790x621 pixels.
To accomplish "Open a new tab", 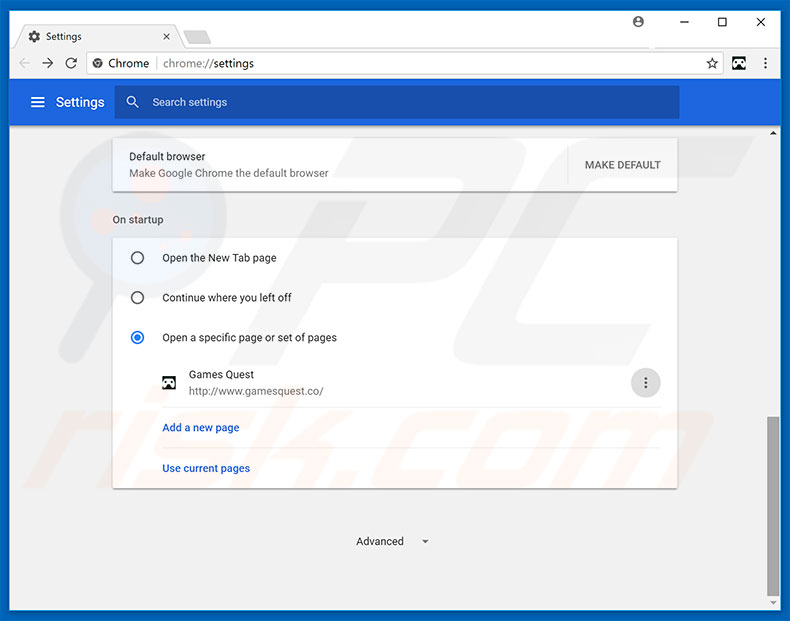I will pos(197,37).
